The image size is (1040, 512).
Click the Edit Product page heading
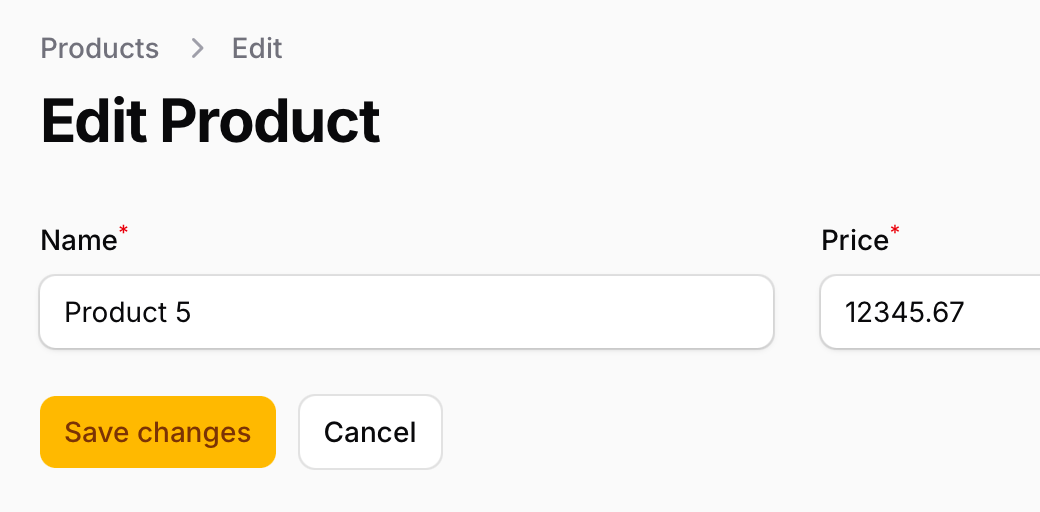210,121
